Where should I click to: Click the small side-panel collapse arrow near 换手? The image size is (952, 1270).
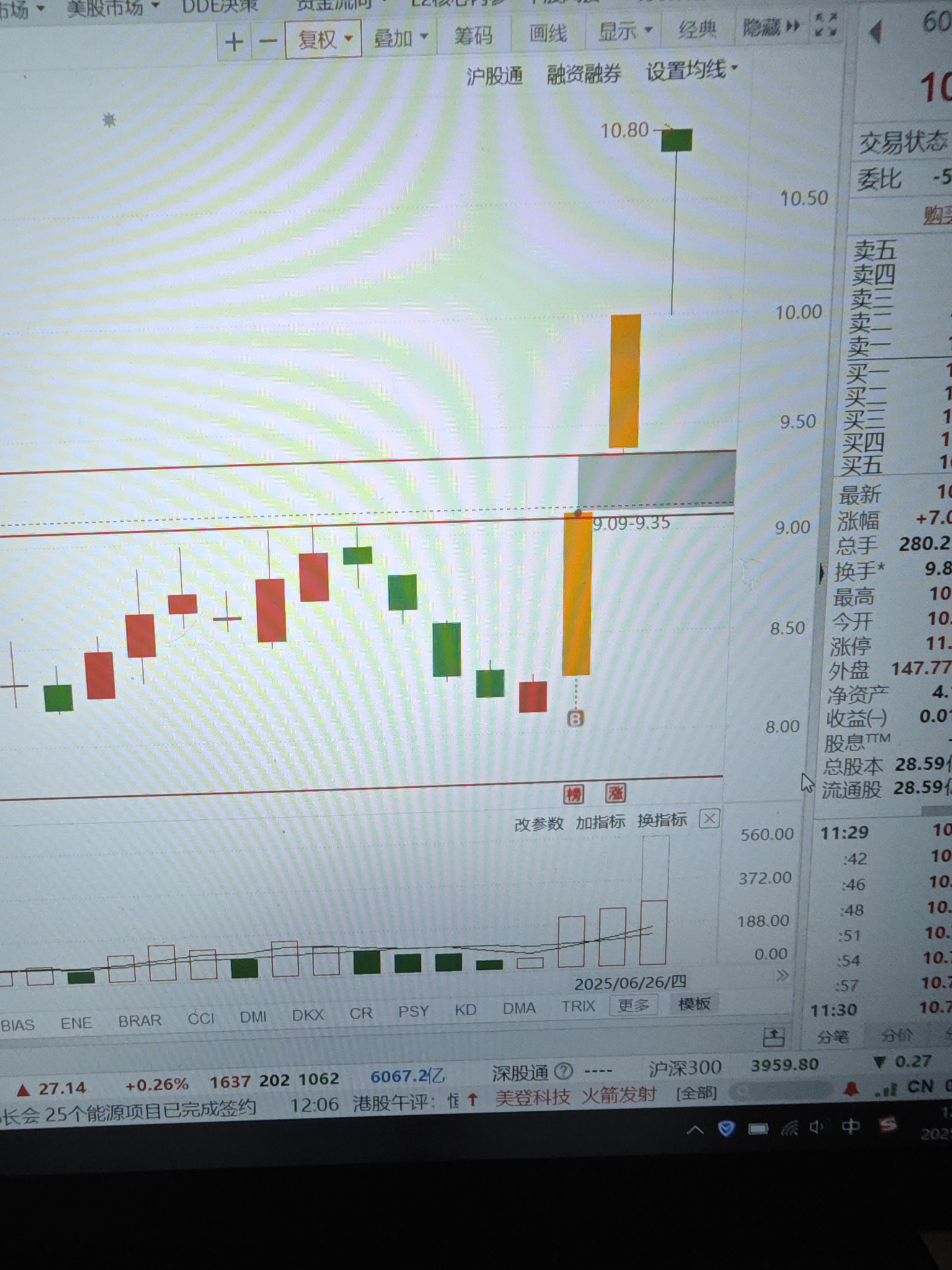click(821, 572)
